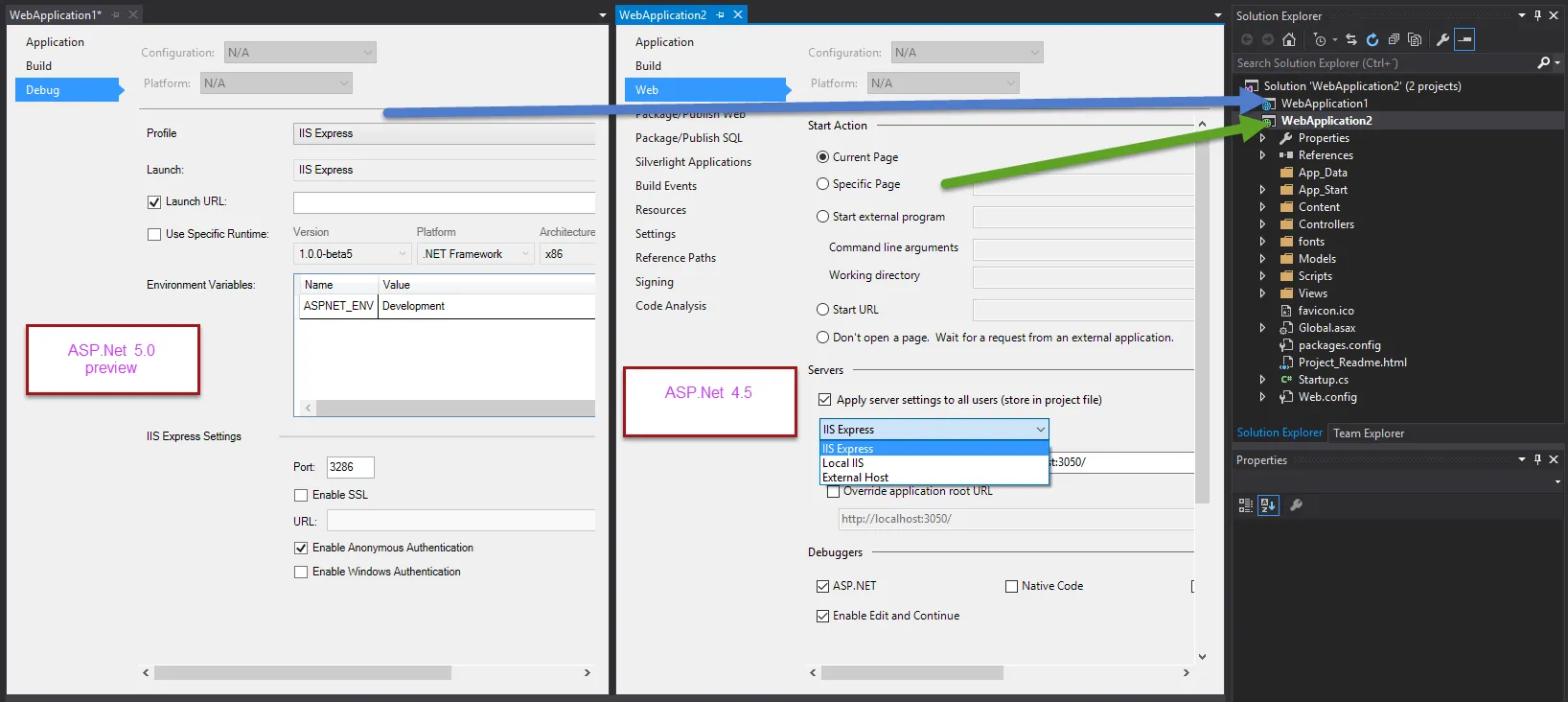Image resolution: width=1568 pixels, height=702 pixels.
Task: Click the packages.config file icon
Action: [x=1287, y=345]
